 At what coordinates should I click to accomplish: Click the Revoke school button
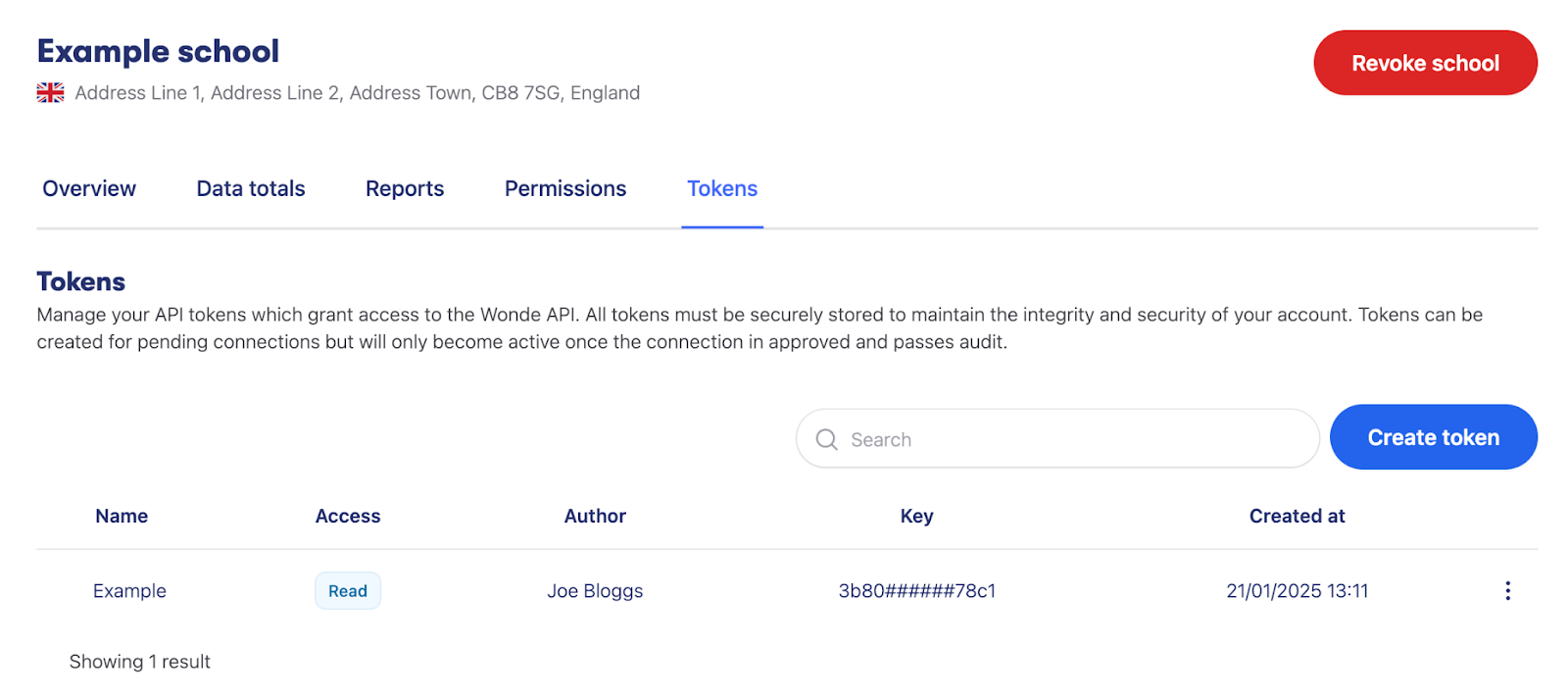(x=1425, y=62)
